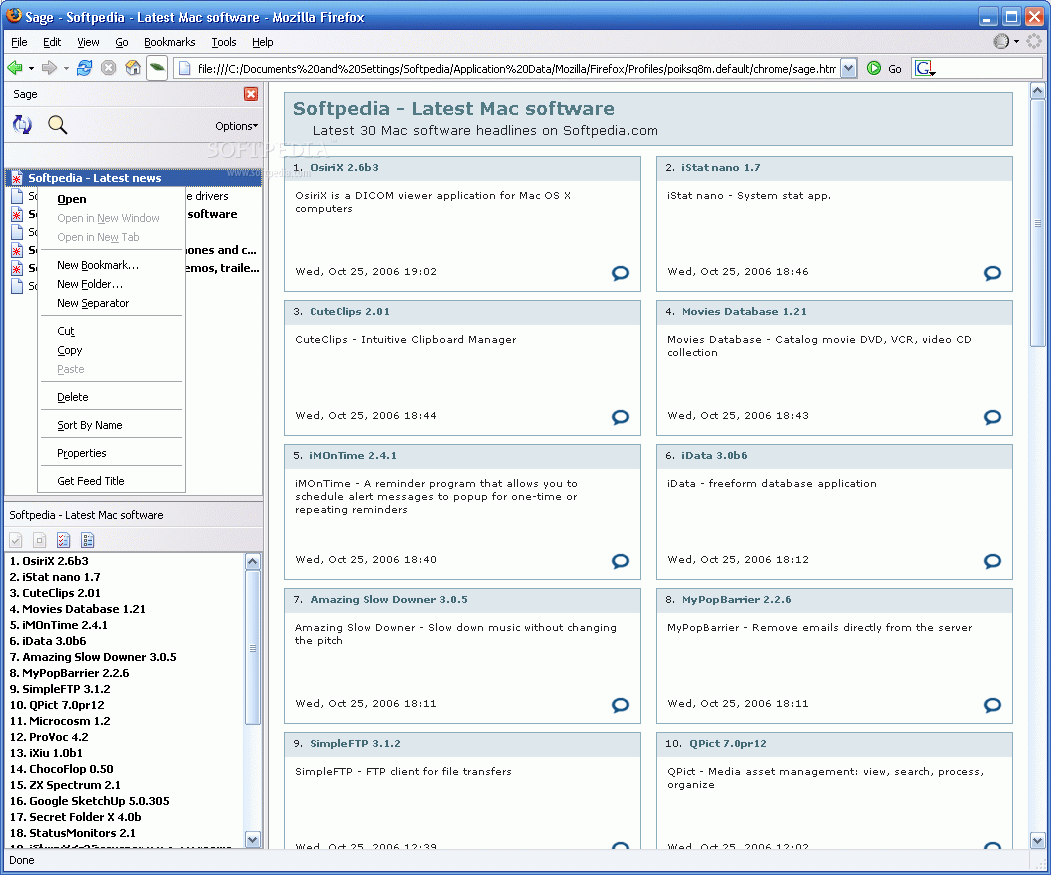Select '16. Google SketchUp 5.0.305' list item
Image resolution: width=1051 pixels, height=875 pixels.
click(125, 801)
